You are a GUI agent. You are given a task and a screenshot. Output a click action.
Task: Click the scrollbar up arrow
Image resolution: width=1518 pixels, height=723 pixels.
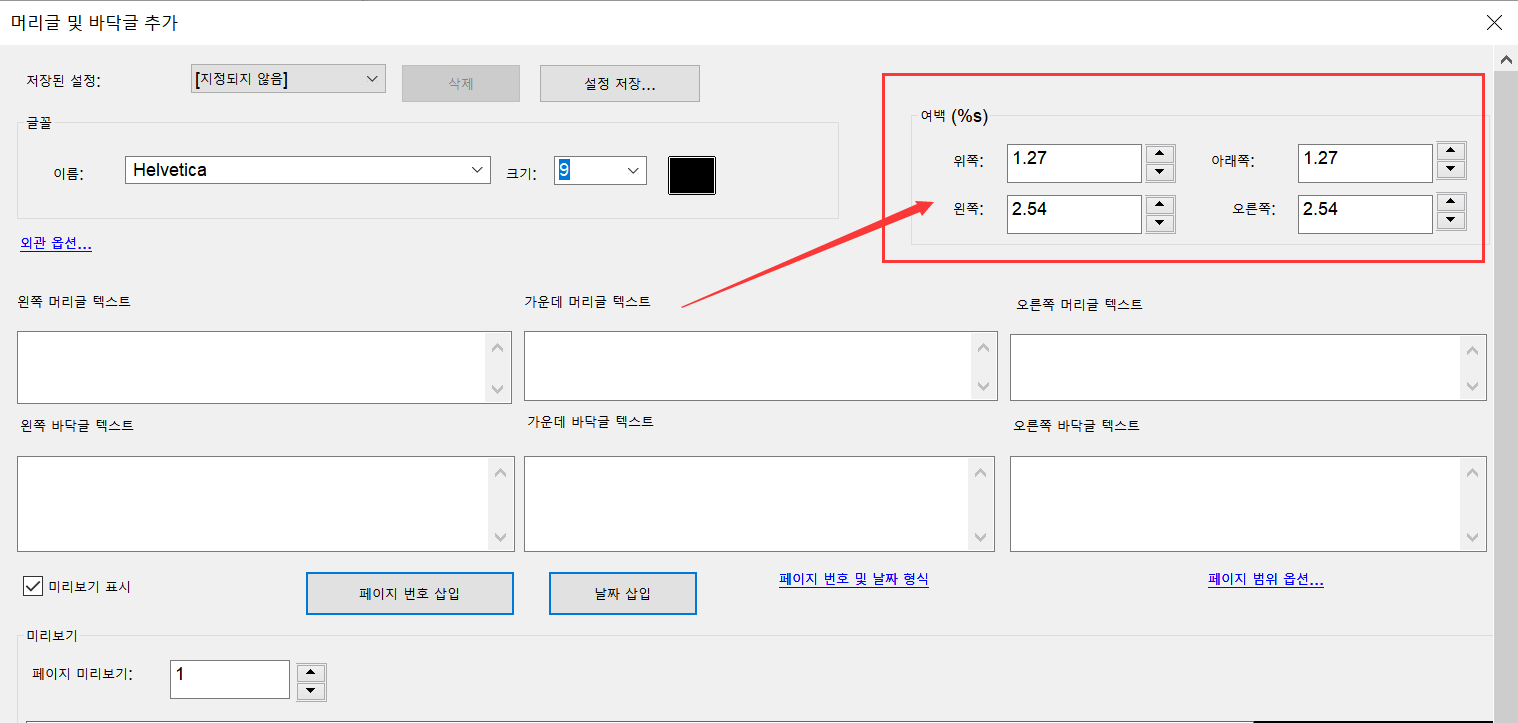pyautogui.click(x=1505, y=58)
